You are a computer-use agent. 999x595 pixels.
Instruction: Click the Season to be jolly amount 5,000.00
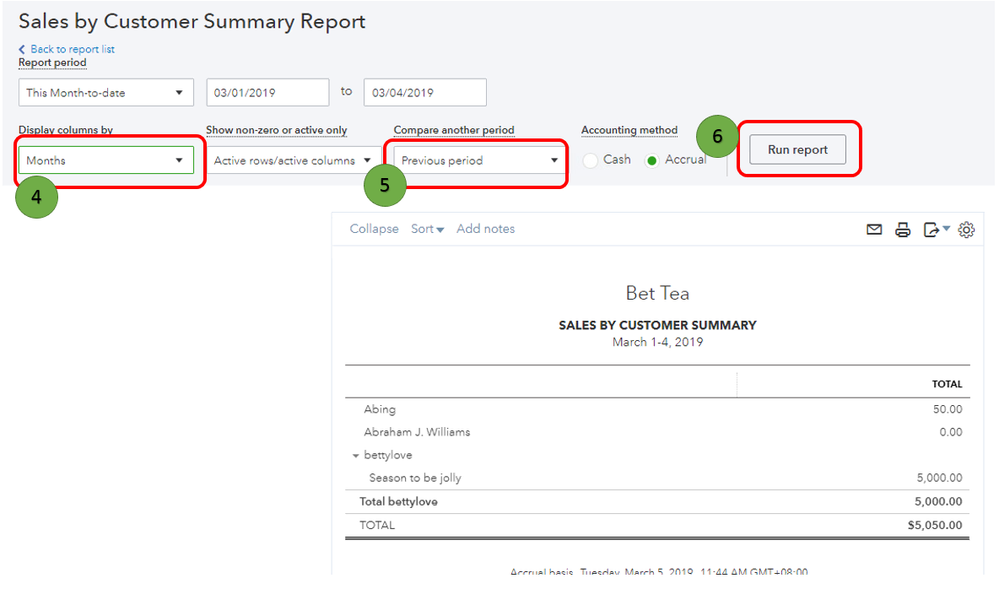pos(939,478)
